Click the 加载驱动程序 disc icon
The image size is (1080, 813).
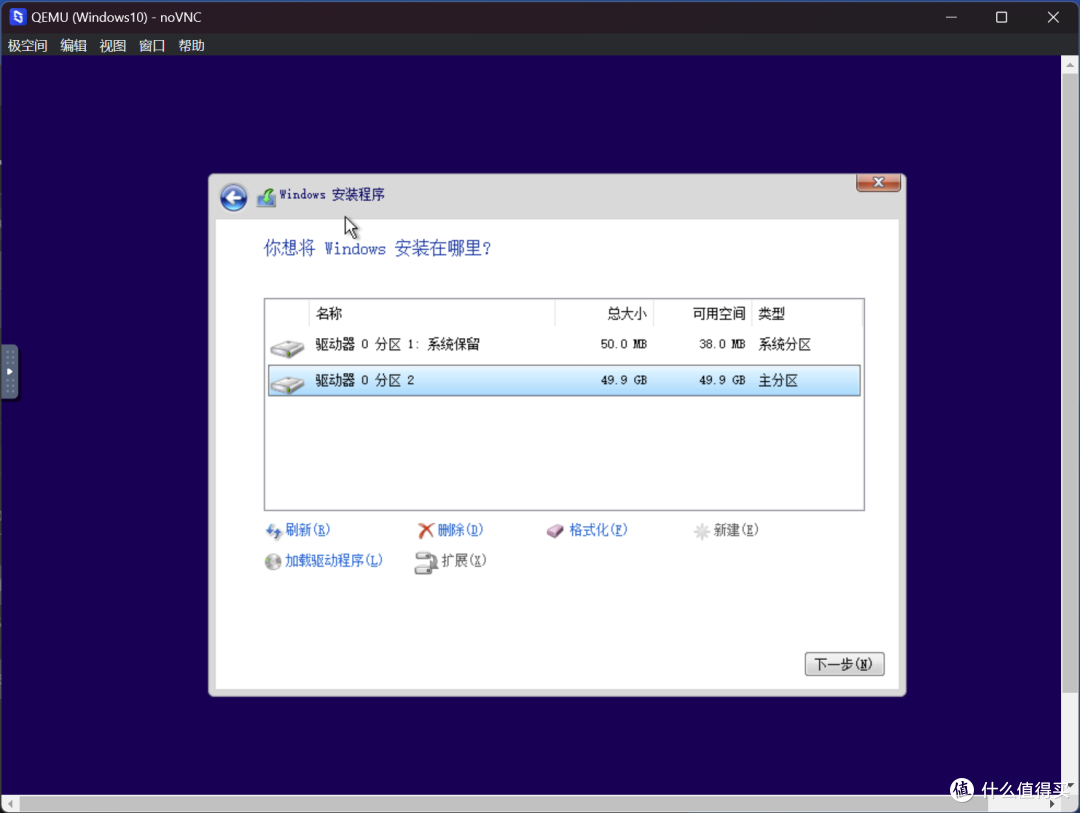273,562
